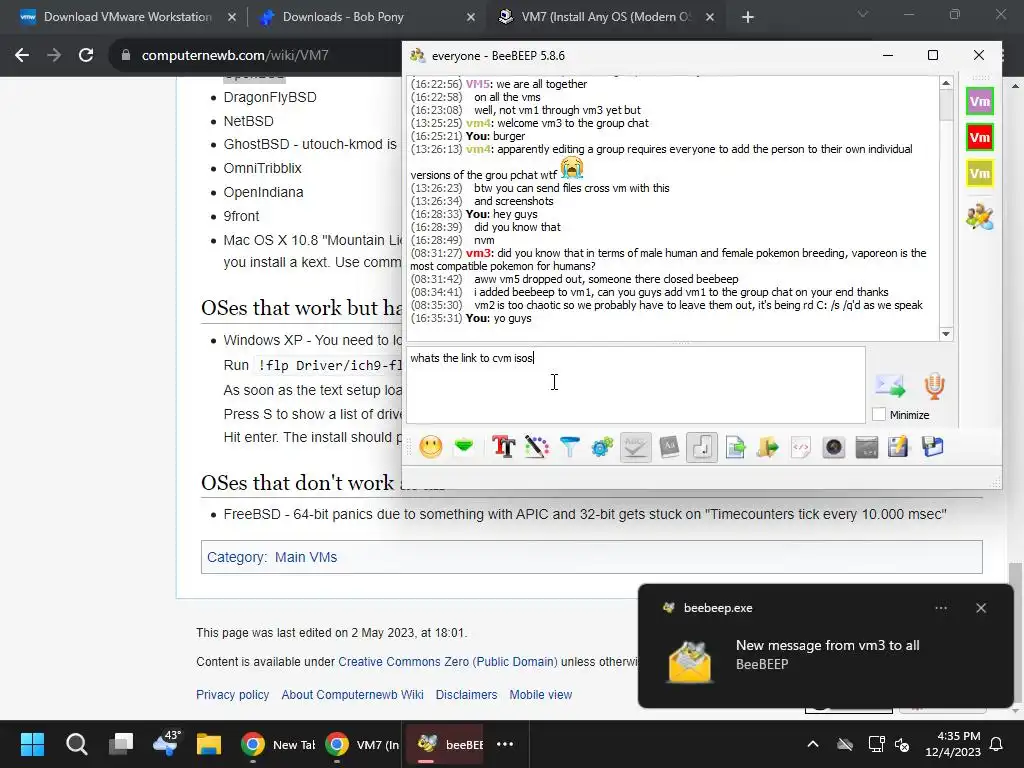This screenshot has width=1024, height=768.
Task: Click the send code snippet icon
Action: 801,447
